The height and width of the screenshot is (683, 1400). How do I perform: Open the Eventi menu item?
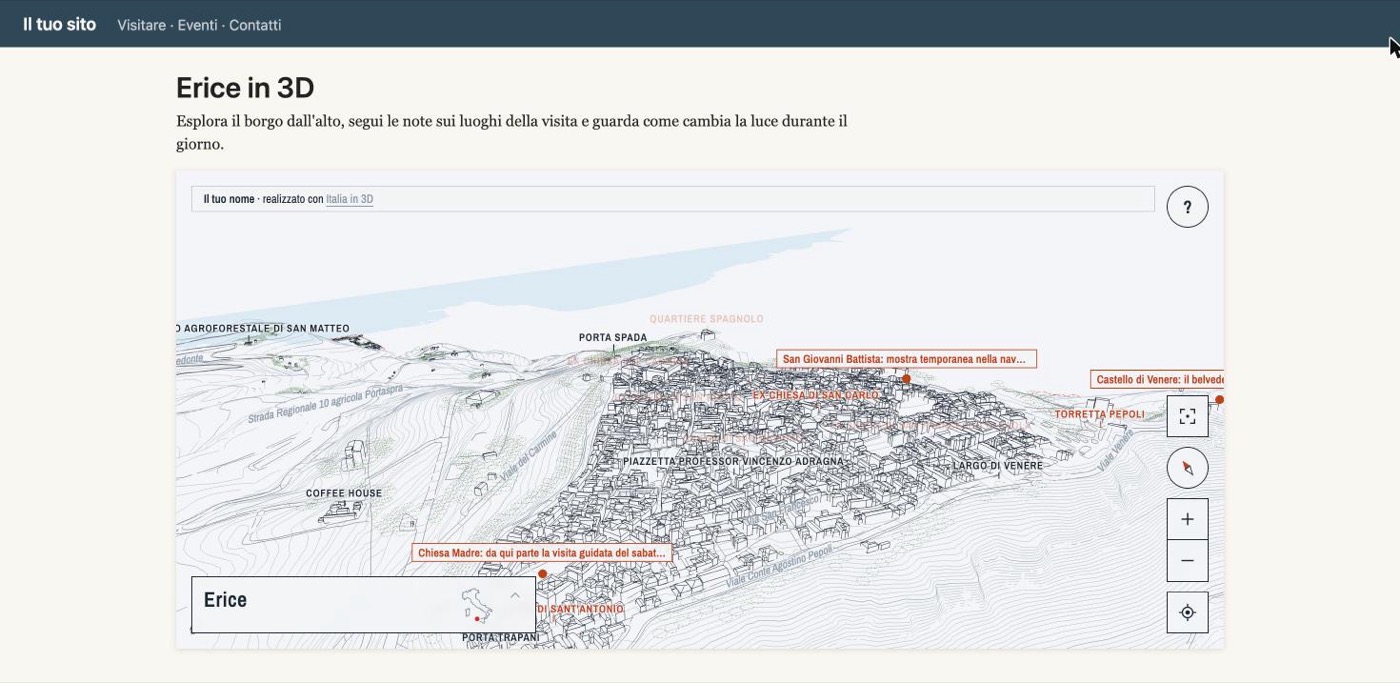click(197, 25)
